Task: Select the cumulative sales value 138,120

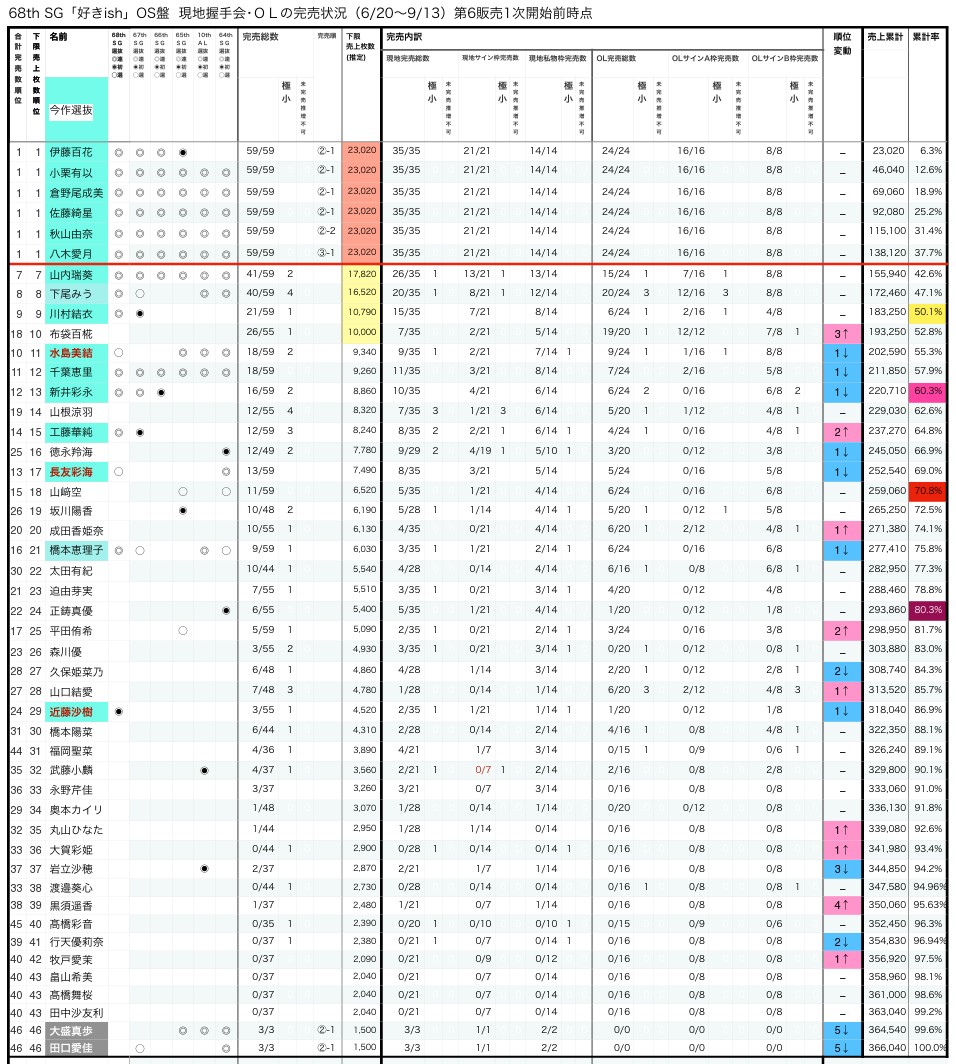Action: (887, 252)
